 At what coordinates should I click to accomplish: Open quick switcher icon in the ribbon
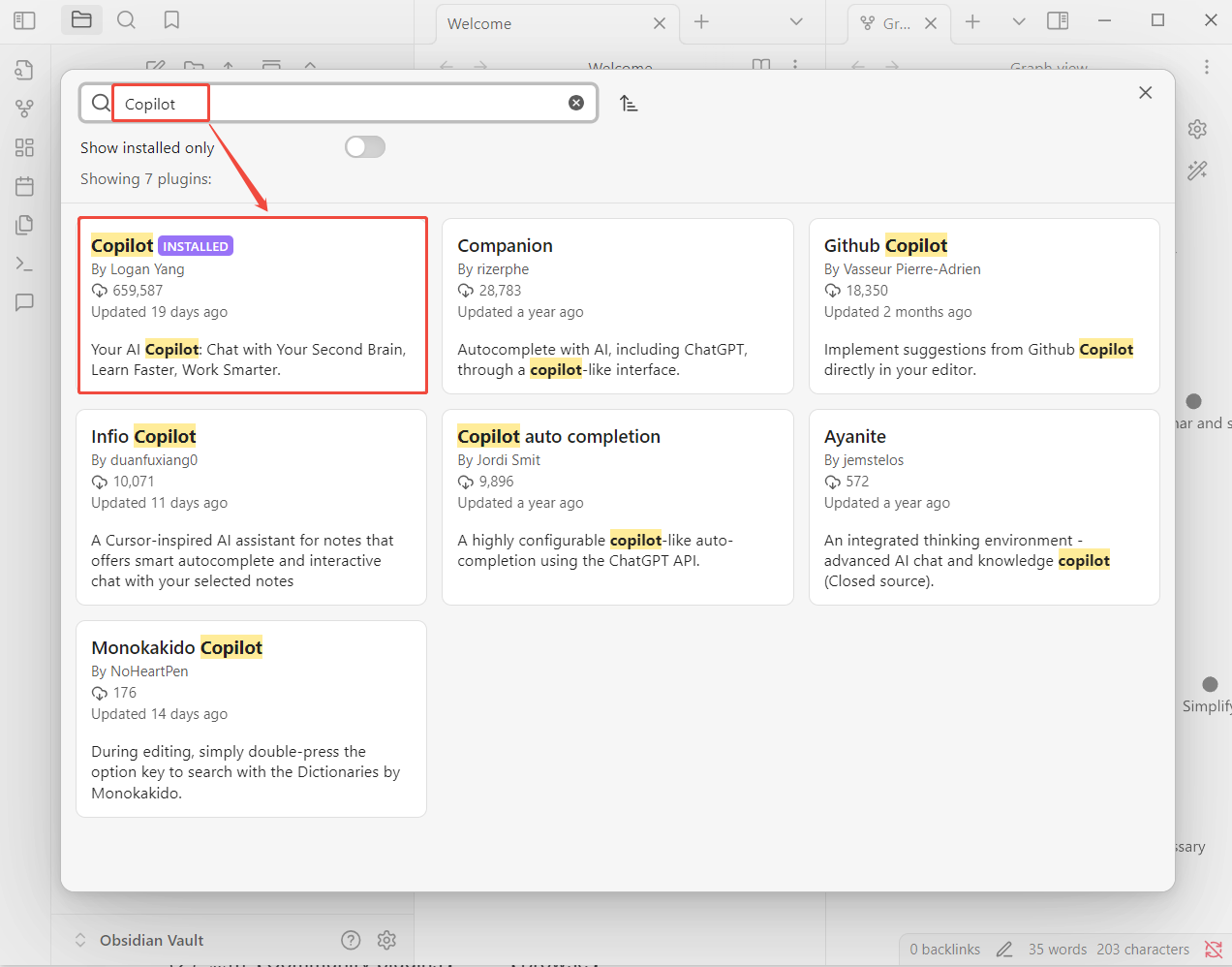(x=25, y=70)
